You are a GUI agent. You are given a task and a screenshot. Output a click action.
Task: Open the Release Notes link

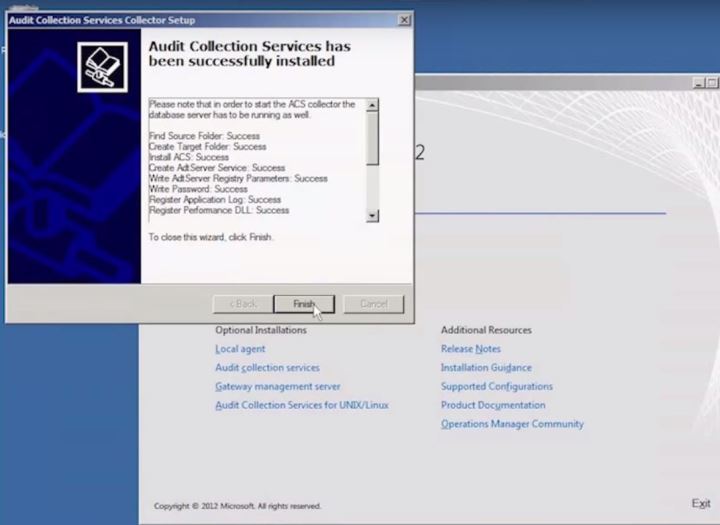[x=471, y=349]
